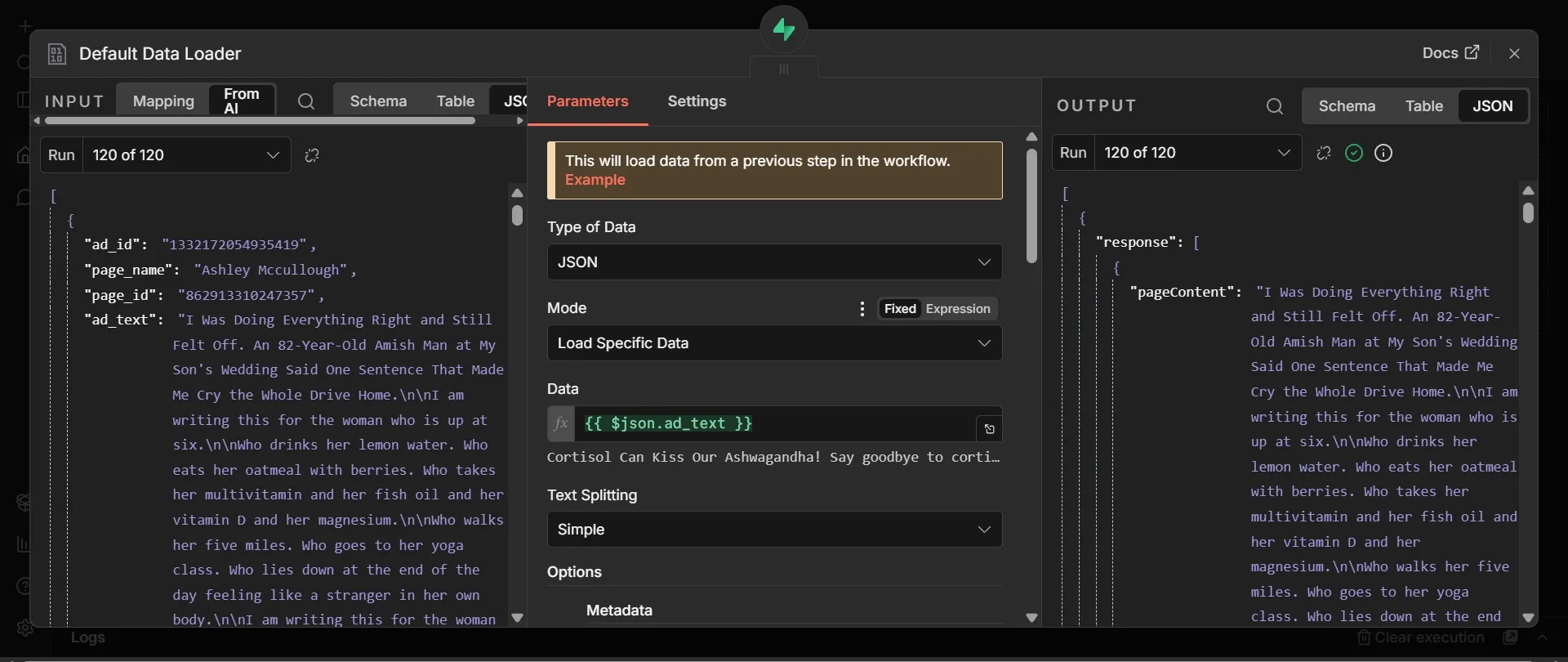Select output JSON view
The width and height of the screenshot is (1568, 662).
point(1492,106)
